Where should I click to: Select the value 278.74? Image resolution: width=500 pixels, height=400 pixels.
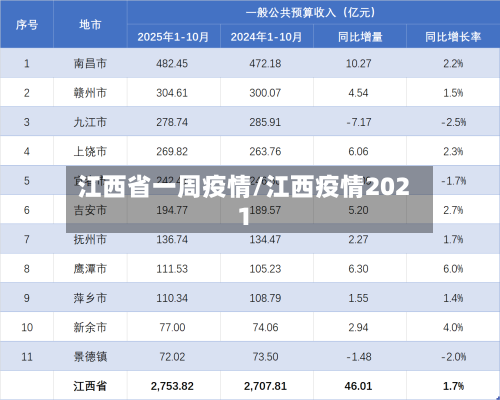click(x=172, y=122)
